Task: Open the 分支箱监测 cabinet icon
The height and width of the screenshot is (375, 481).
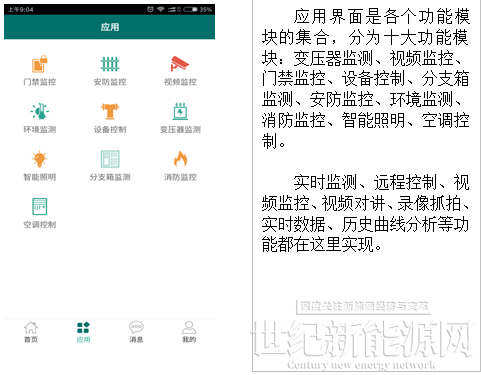Action: click(110, 159)
